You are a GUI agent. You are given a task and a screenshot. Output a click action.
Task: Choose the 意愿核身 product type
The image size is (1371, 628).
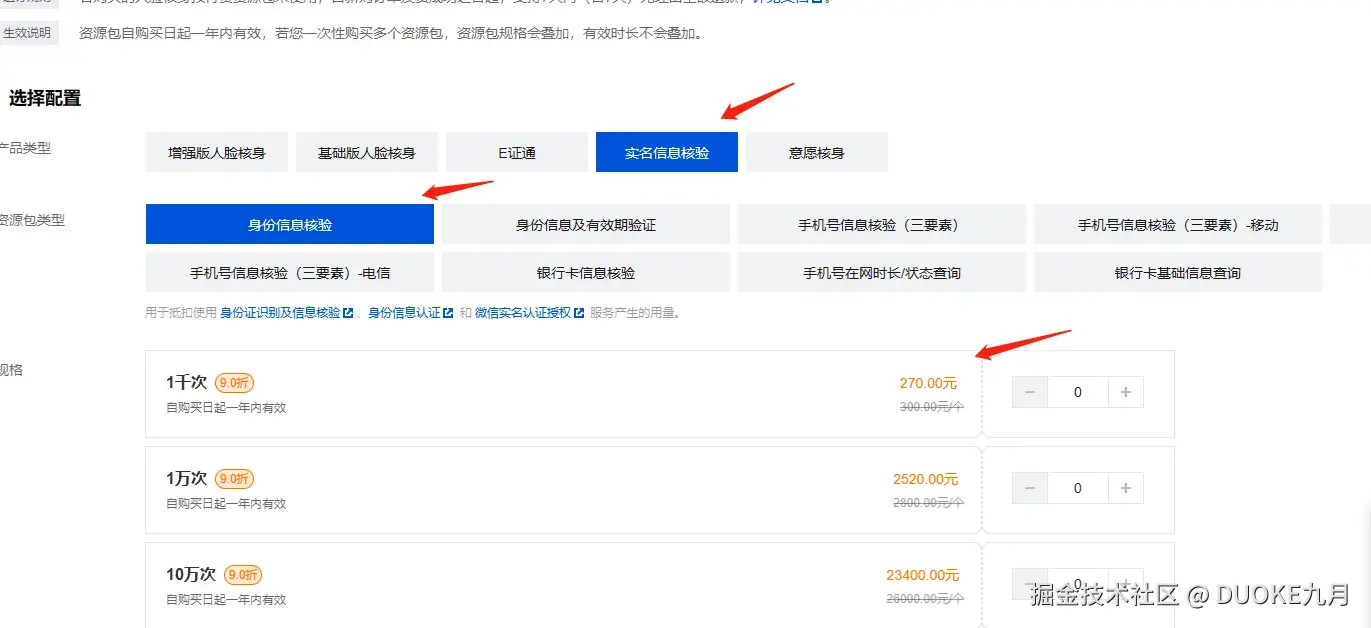tap(817, 153)
